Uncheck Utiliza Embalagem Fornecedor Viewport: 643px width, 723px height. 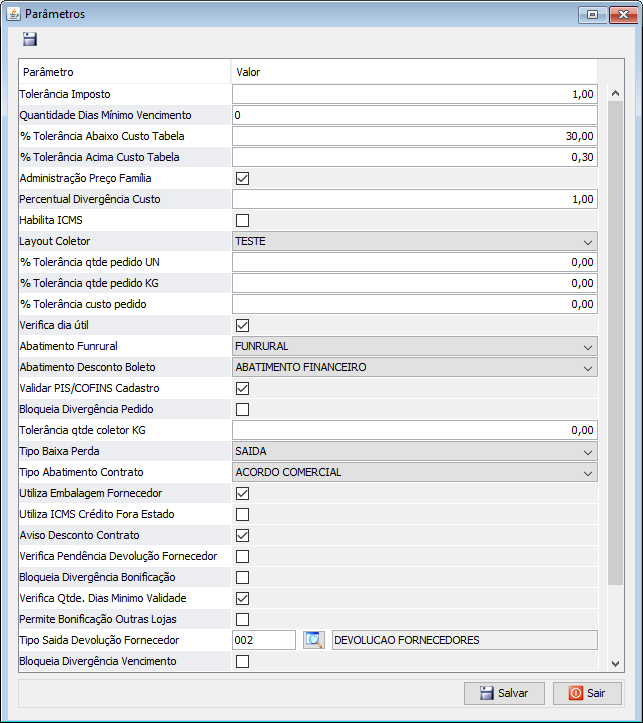(242, 493)
